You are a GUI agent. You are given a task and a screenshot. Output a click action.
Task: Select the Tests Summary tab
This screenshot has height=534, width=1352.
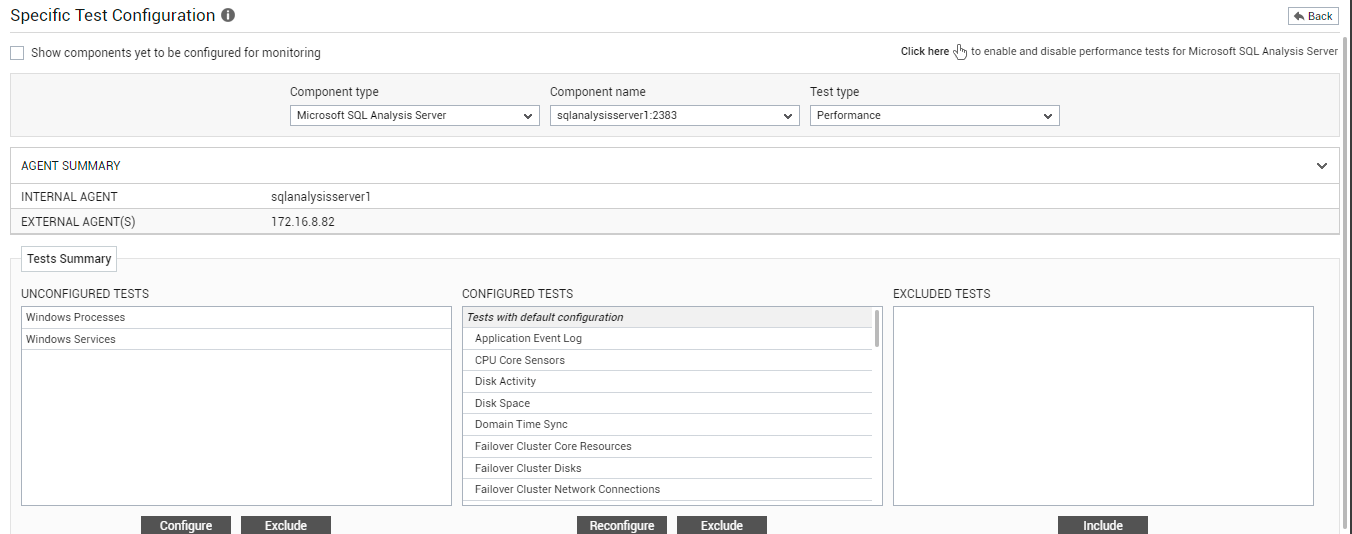69,259
